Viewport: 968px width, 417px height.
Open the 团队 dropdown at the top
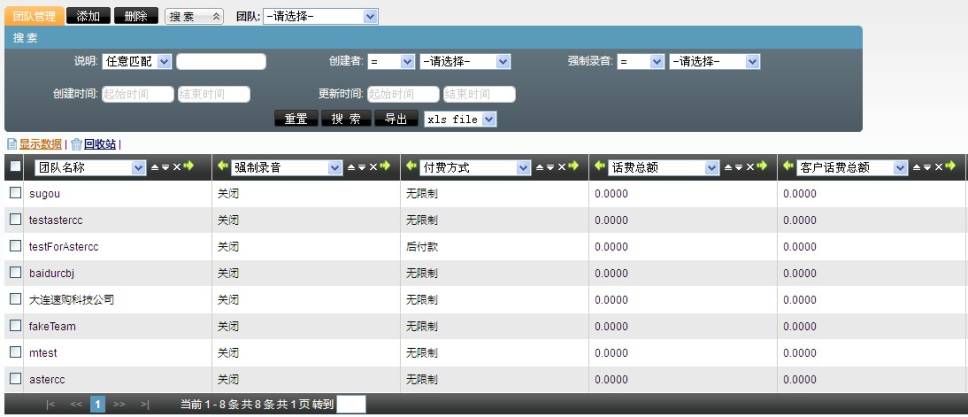pos(320,17)
